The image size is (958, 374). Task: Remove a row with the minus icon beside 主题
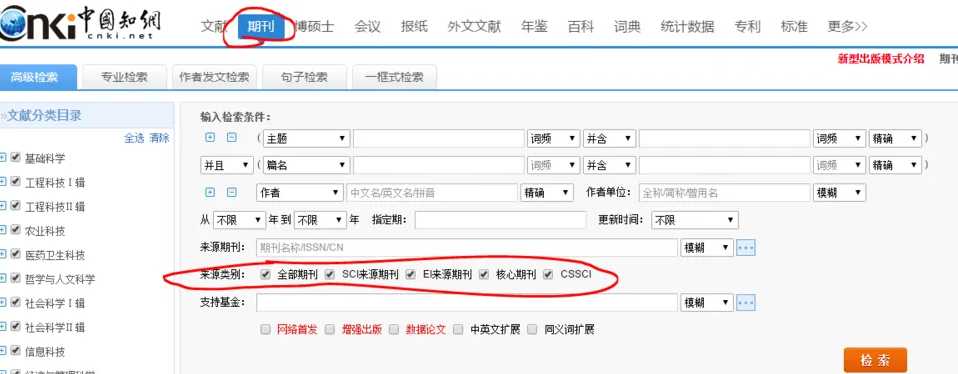[232, 138]
